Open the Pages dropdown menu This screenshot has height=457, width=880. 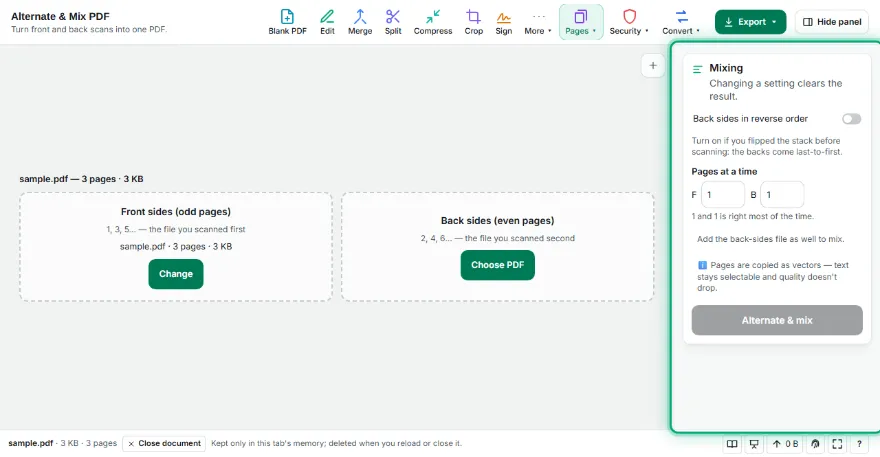tap(581, 22)
